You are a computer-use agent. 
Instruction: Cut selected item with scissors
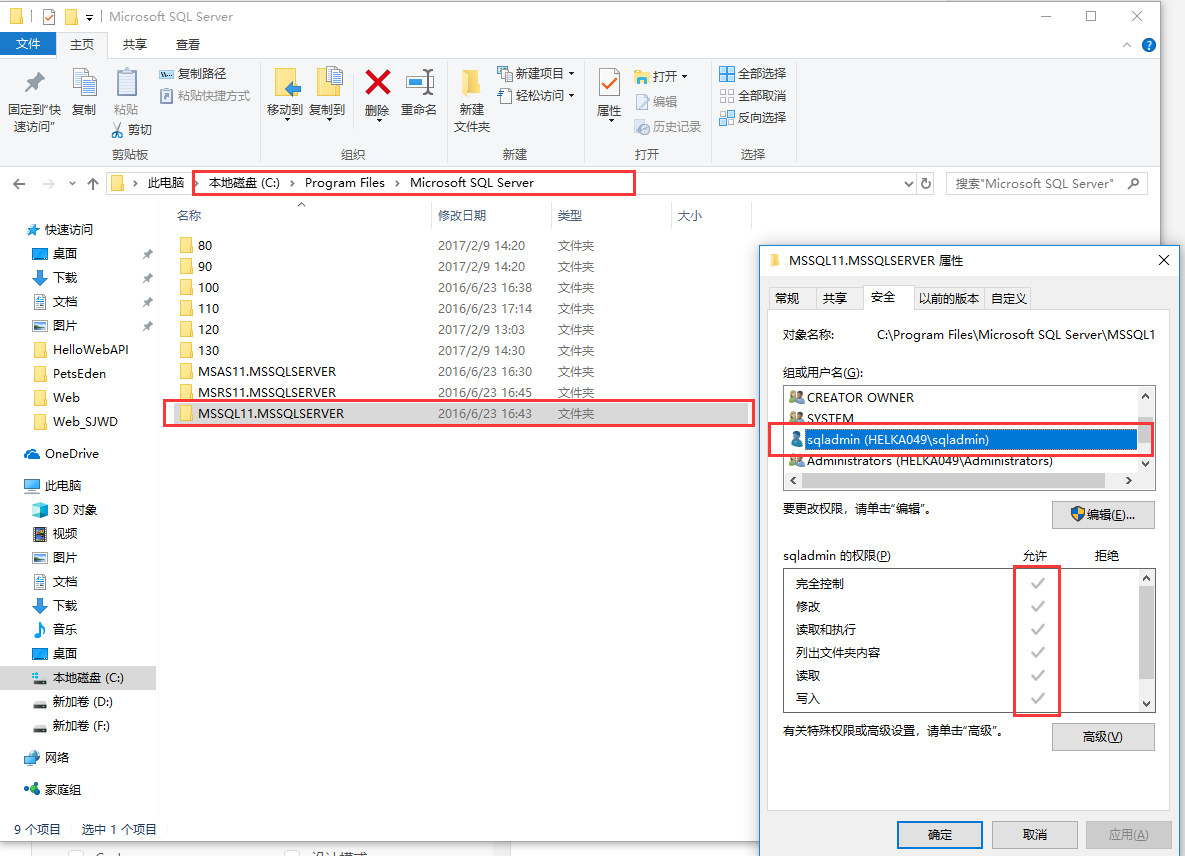[x=131, y=130]
